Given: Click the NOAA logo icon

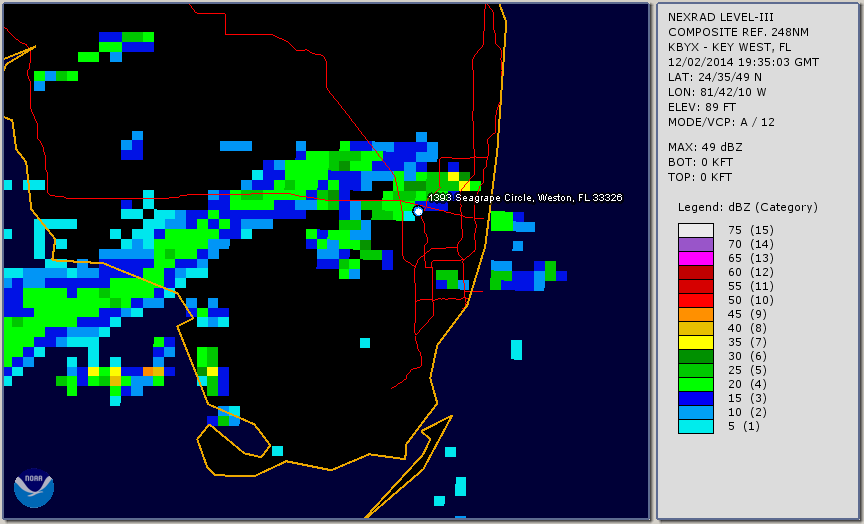Looking at the screenshot, I should (34, 488).
